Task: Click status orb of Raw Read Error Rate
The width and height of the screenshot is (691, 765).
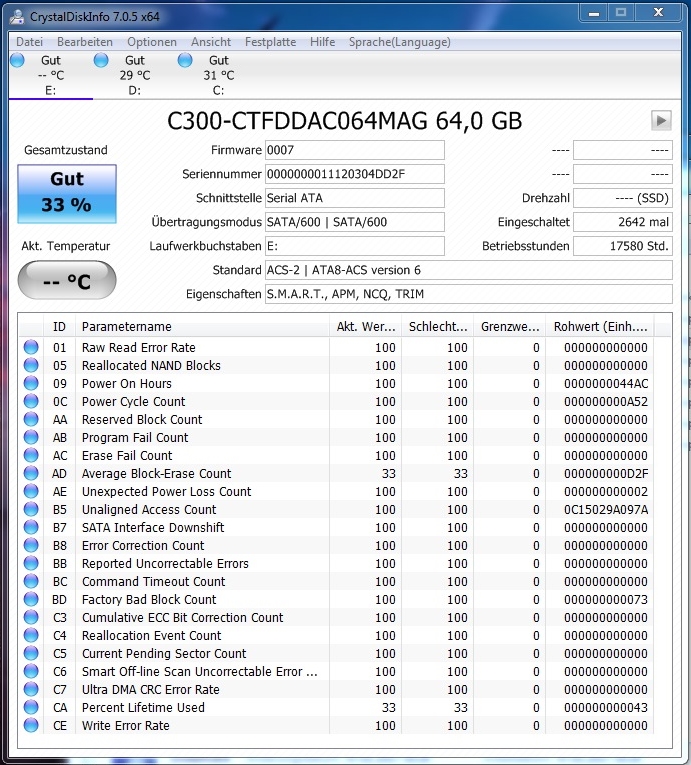Action: tap(31, 347)
